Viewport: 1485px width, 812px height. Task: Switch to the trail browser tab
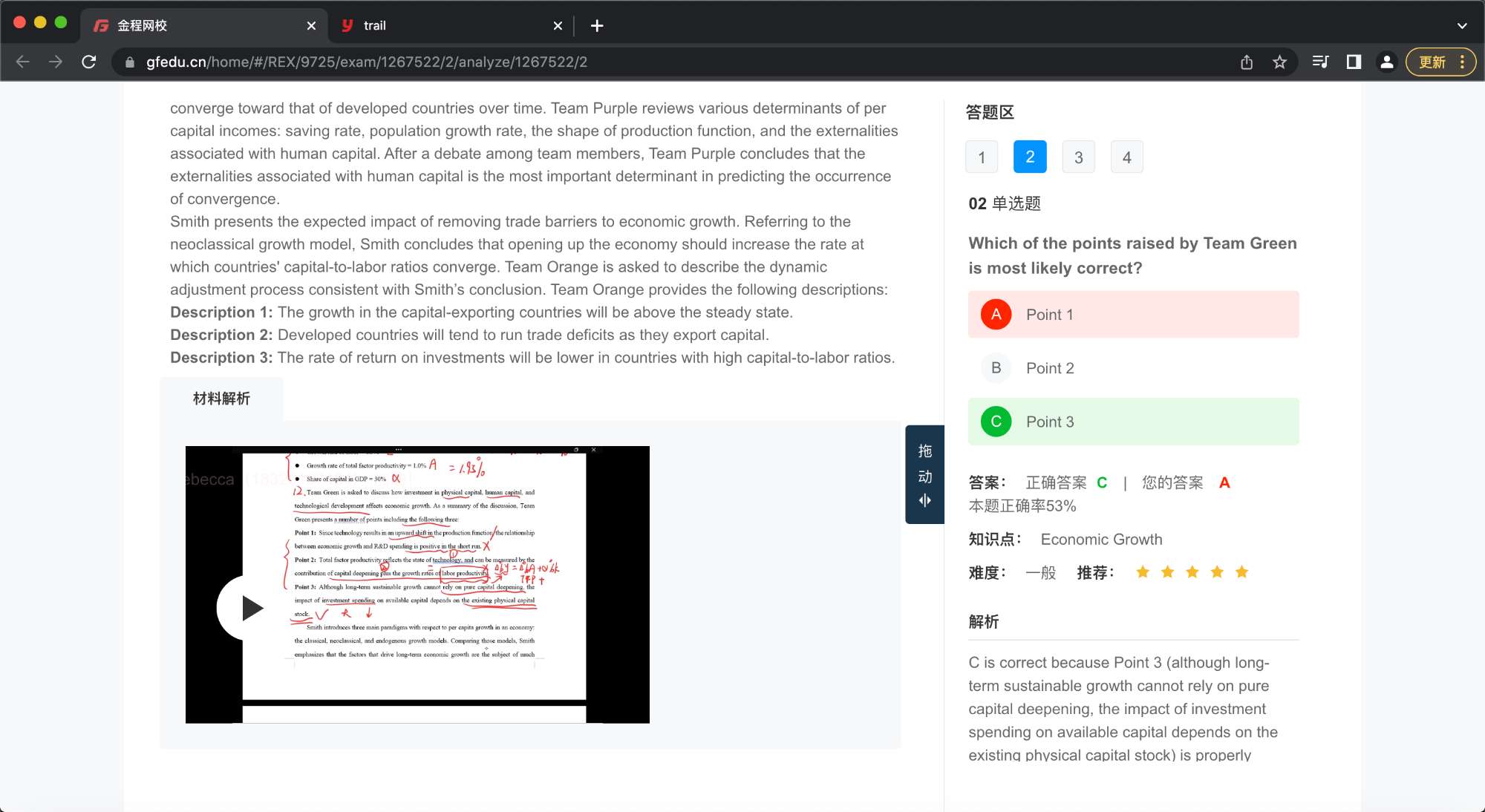click(x=446, y=26)
